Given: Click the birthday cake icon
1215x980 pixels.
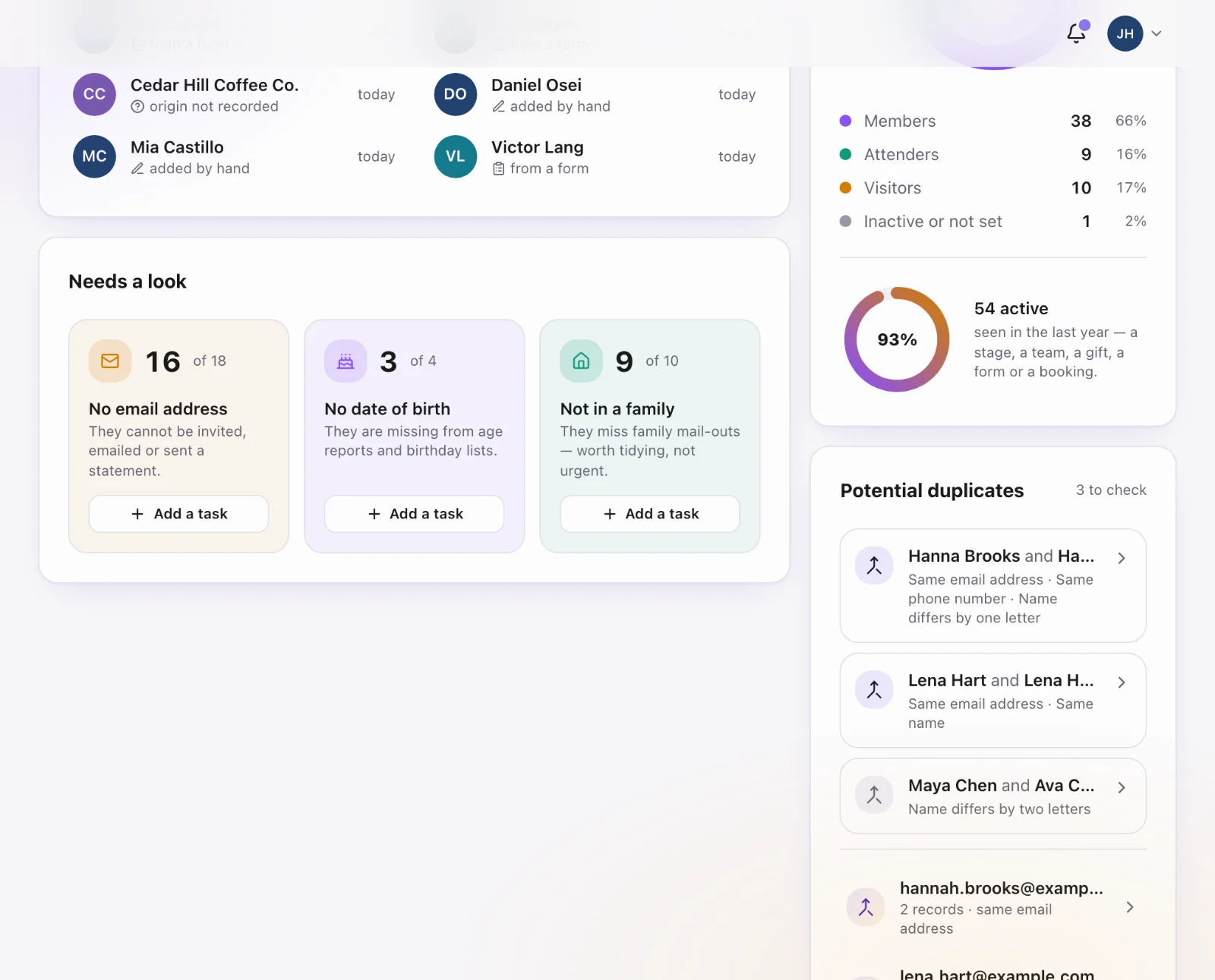Looking at the screenshot, I should [x=346, y=361].
